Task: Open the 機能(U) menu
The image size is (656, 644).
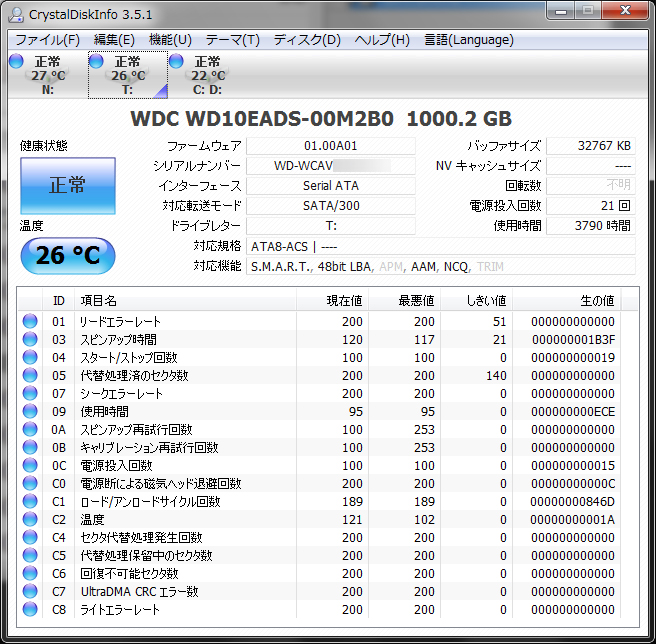Action: (170, 40)
